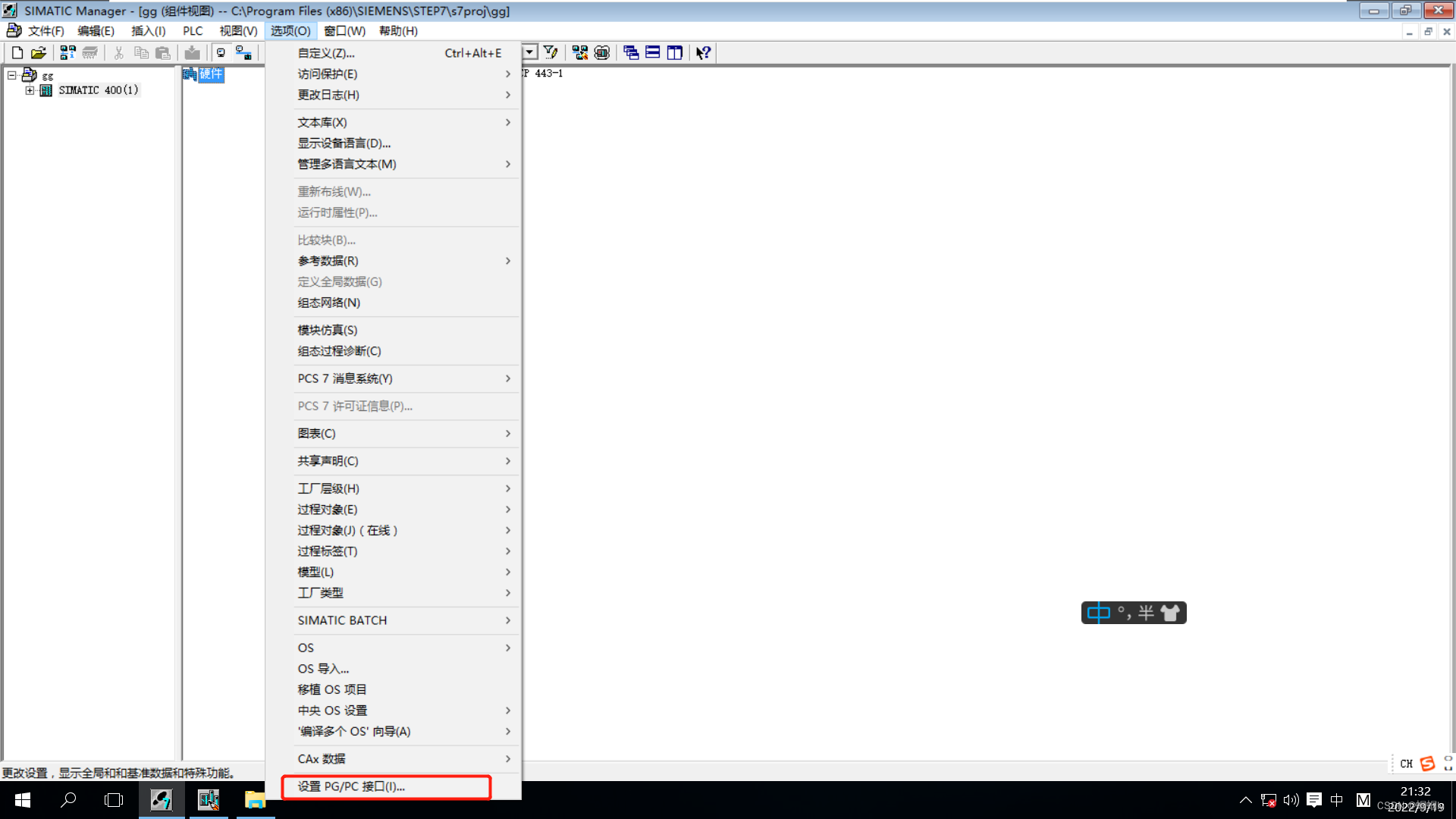Choose 组态网络(N) menu entry
Viewport: 1456px width, 819px height.
tap(393, 303)
